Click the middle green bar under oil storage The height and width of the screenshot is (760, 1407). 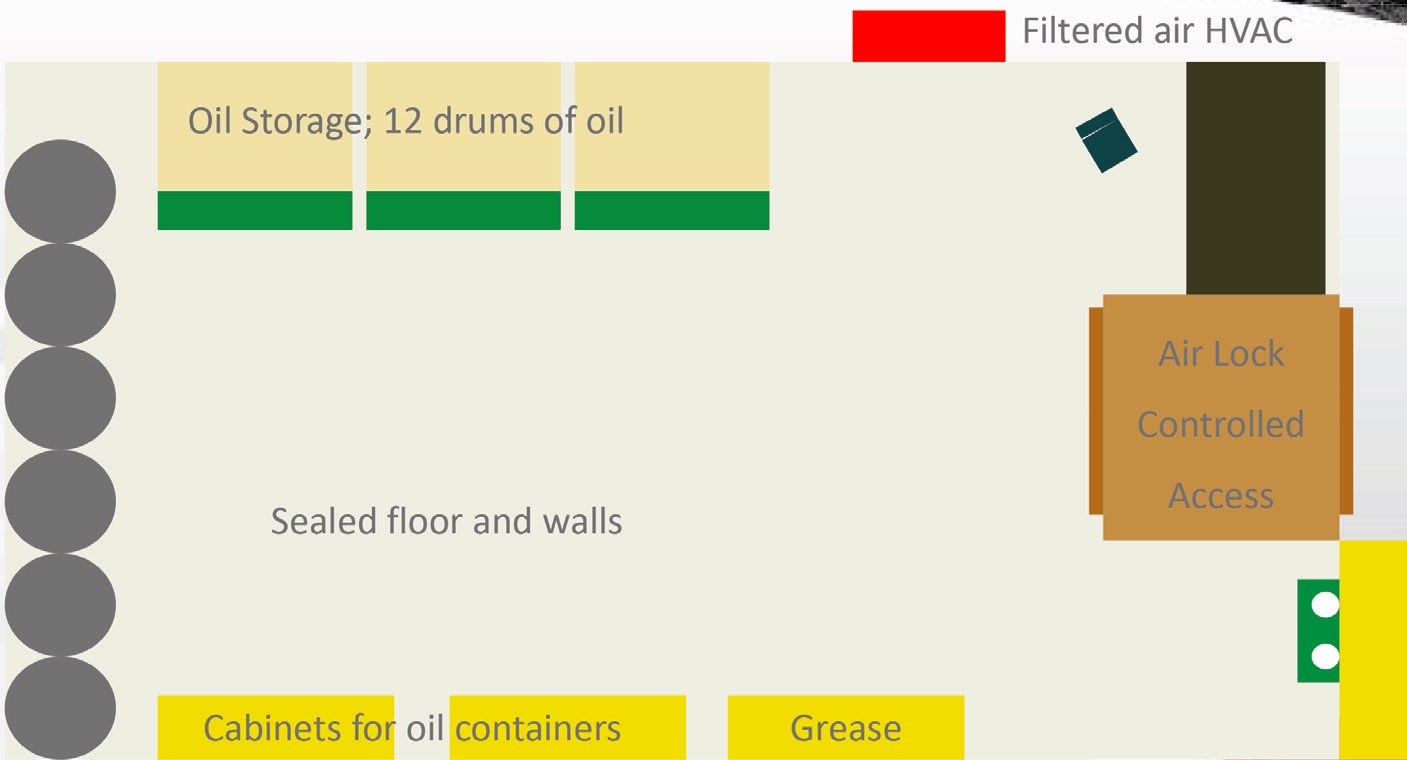(463, 210)
